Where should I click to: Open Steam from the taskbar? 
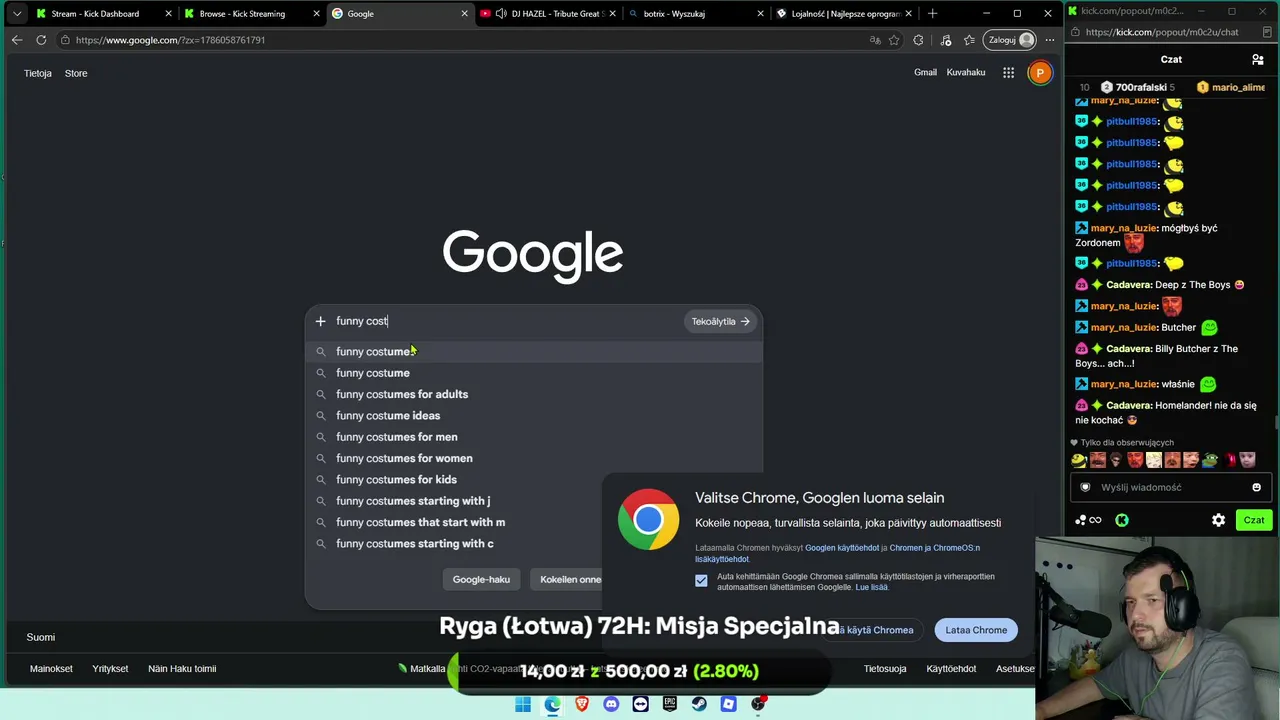pos(699,704)
